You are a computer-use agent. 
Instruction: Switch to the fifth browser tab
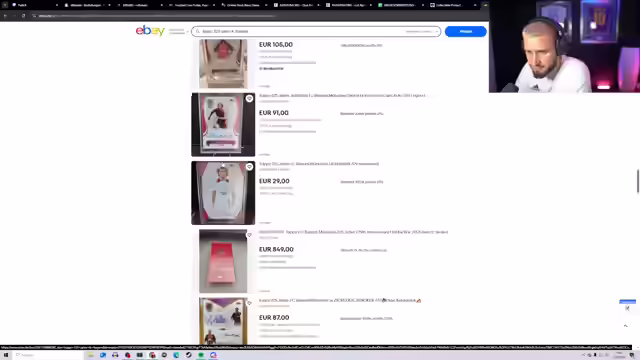244,5
